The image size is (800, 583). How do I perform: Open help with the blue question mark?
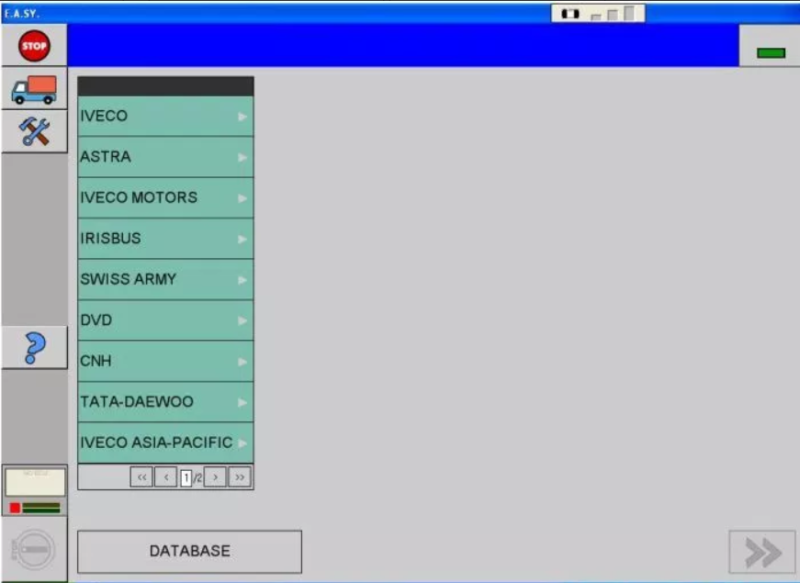(x=34, y=348)
